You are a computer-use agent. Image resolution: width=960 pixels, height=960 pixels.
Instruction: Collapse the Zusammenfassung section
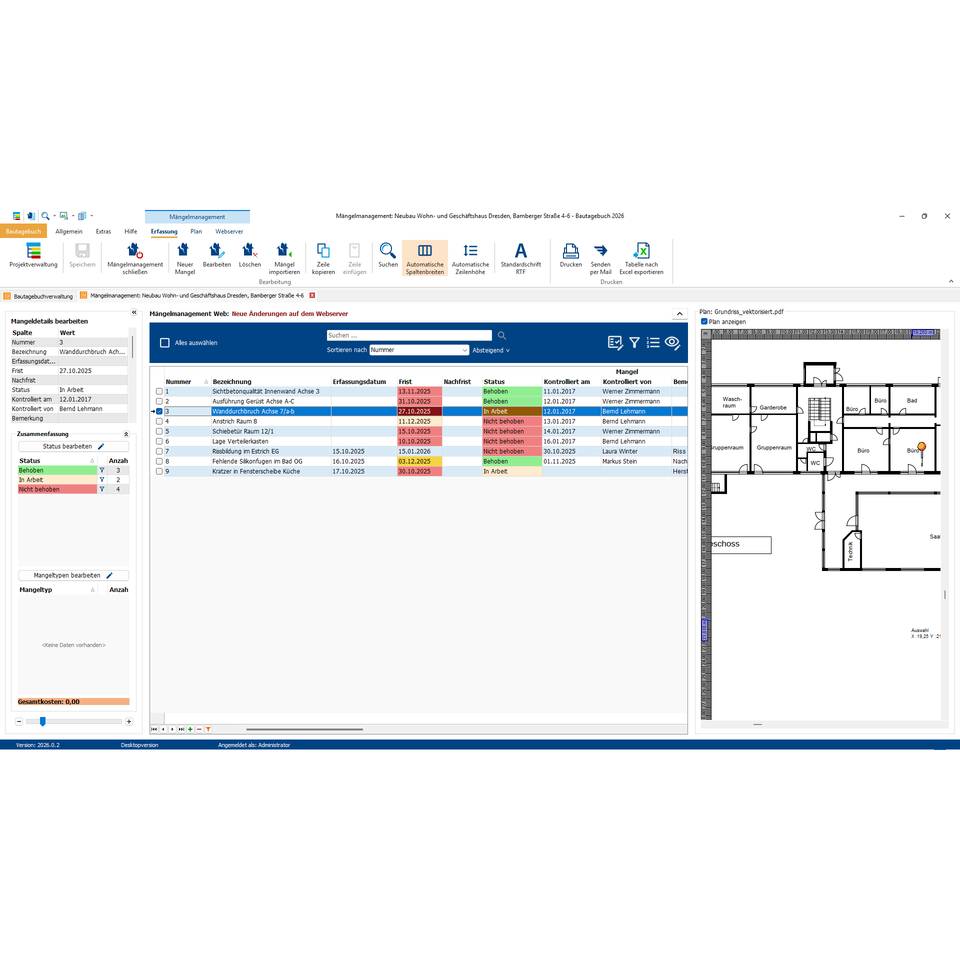tap(126, 434)
